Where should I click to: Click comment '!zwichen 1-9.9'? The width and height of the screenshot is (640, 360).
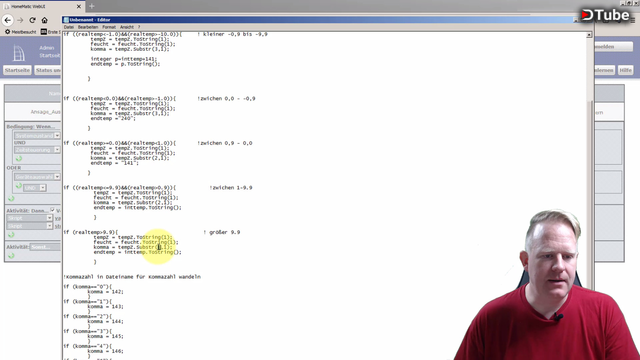(x=231, y=188)
